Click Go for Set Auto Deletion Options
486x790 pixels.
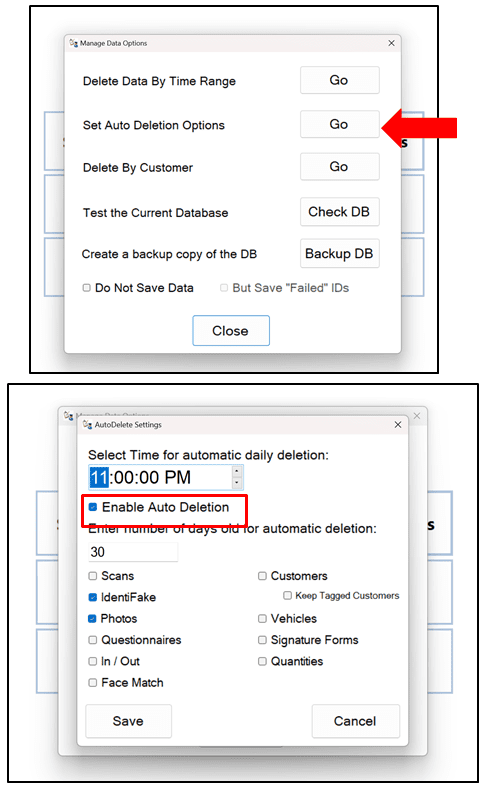[339, 124]
